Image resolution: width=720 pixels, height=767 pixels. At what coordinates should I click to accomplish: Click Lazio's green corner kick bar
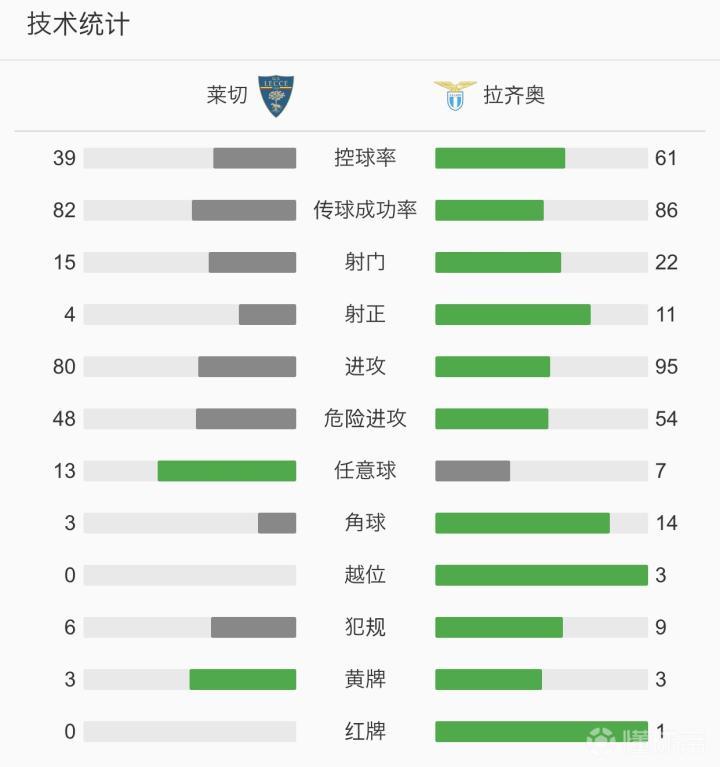coord(522,523)
